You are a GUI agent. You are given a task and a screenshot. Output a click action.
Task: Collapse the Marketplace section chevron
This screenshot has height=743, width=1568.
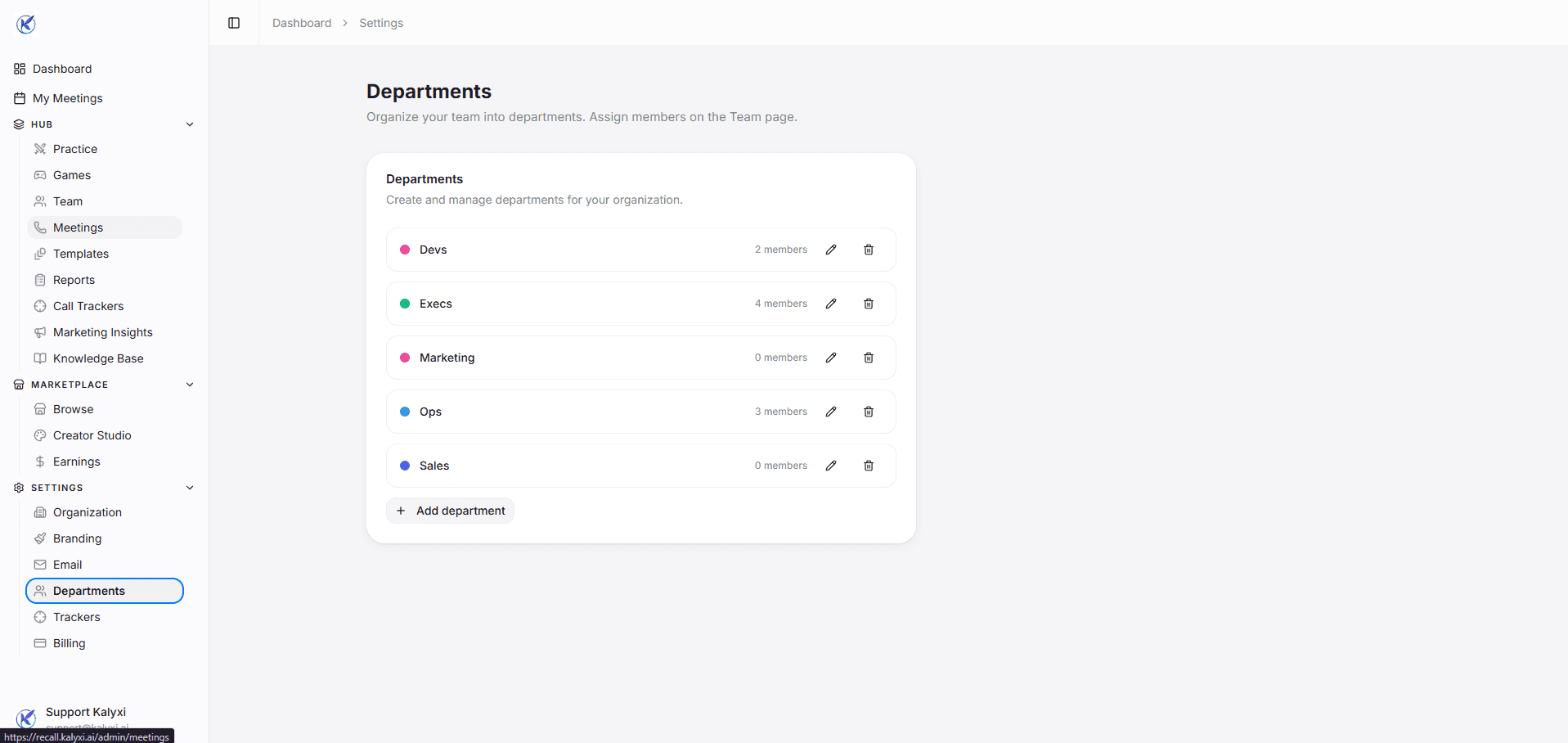click(190, 385)
